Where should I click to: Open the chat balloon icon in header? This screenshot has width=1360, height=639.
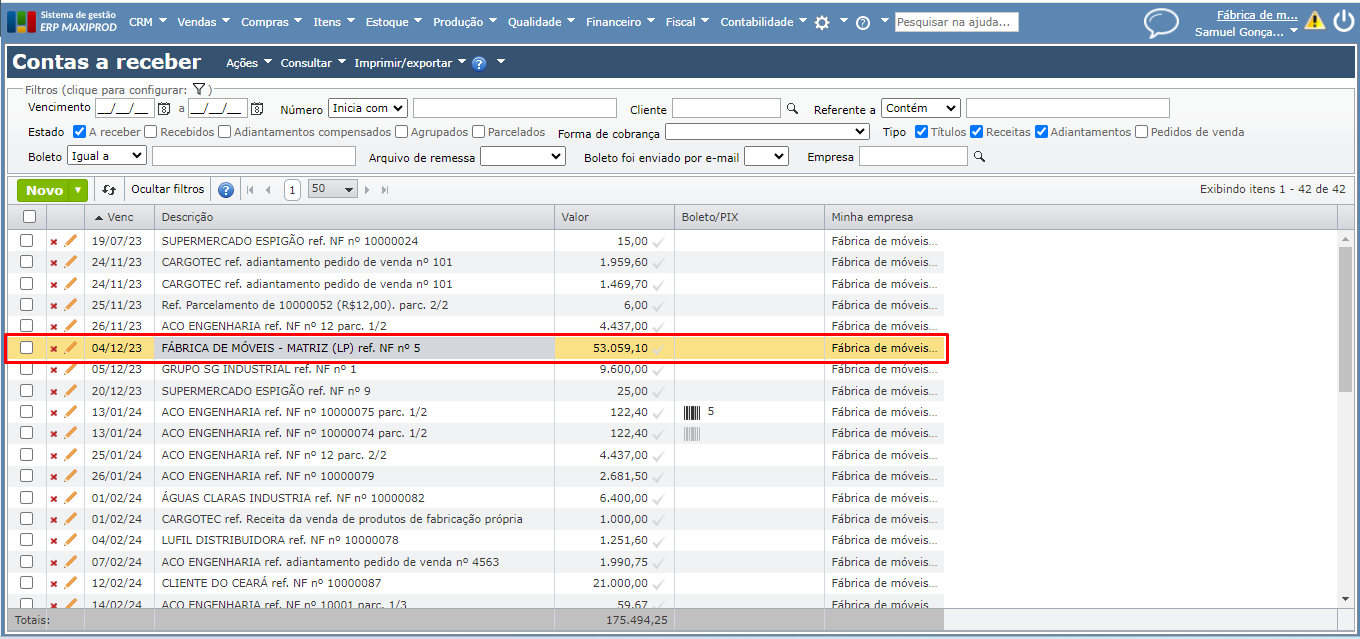pyautogui.click(x=1161, y=22)
